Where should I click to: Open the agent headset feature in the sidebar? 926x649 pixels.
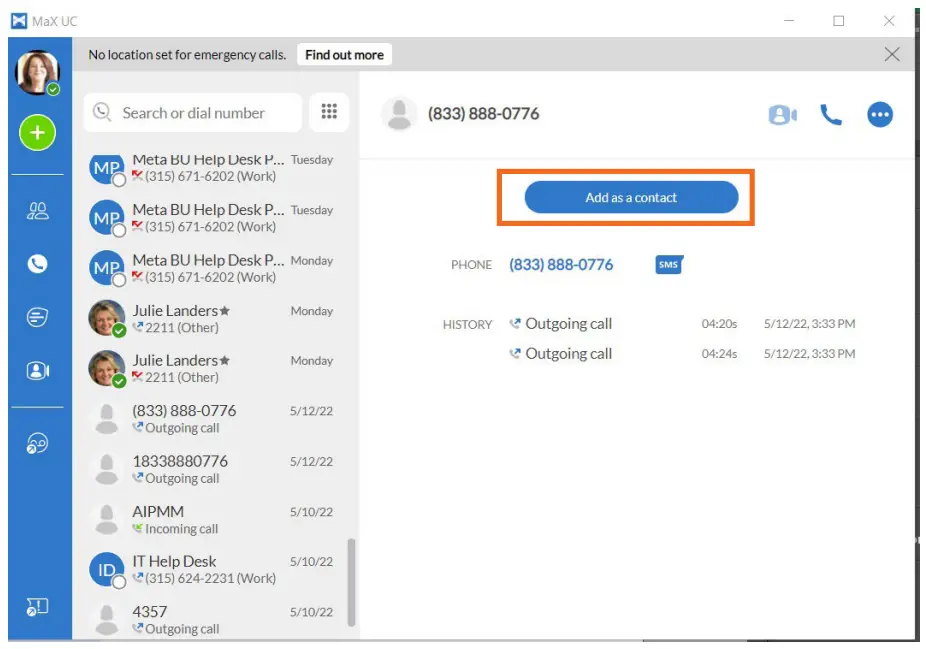(x=38, y=444)
